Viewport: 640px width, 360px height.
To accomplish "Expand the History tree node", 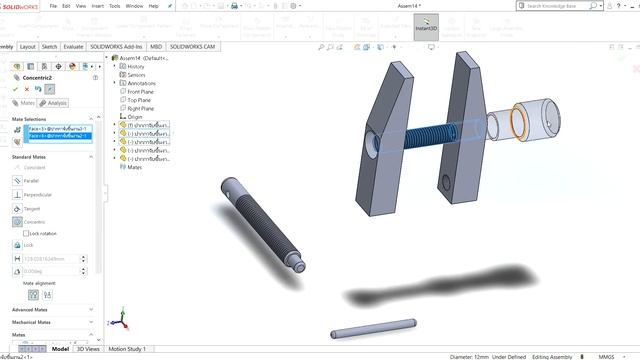I will [x=114, y=66].
